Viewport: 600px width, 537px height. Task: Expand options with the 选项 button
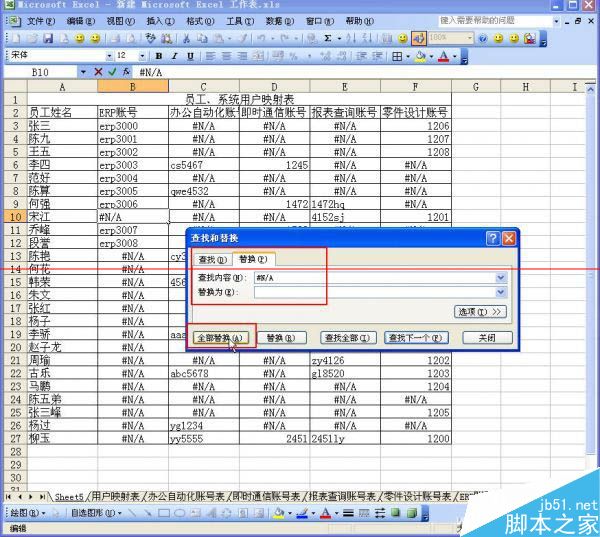(481, 312)
